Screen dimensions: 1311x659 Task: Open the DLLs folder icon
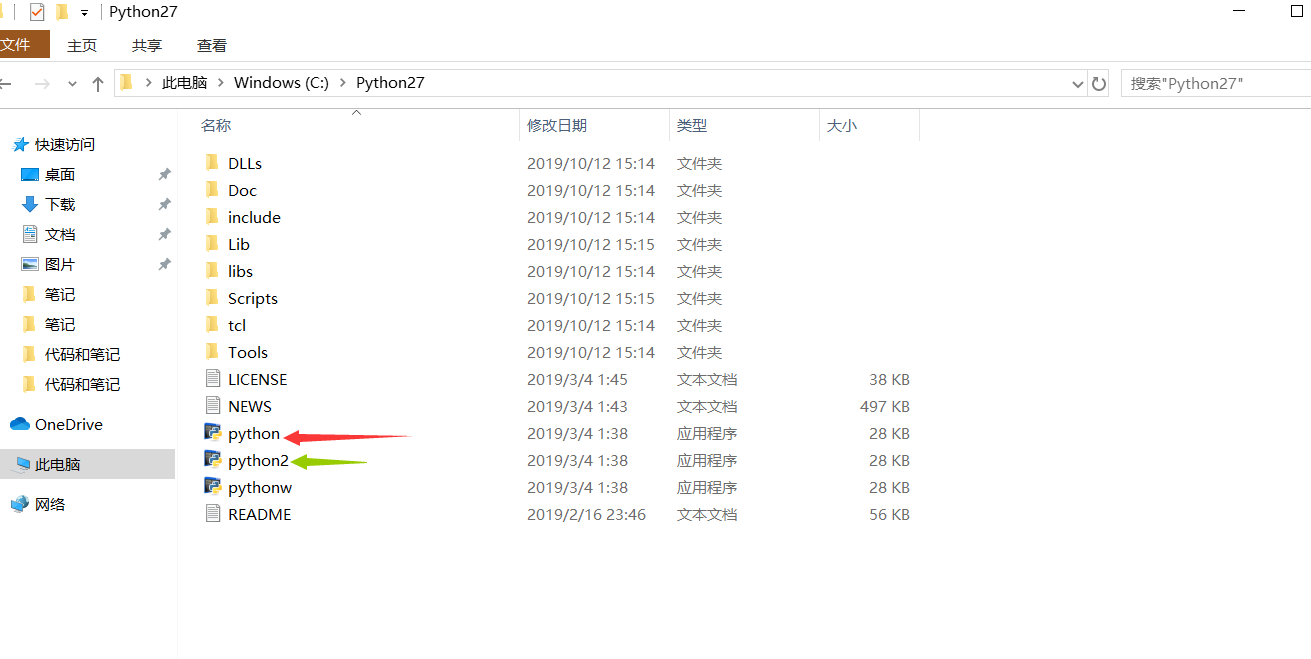[x=211, y=162]
